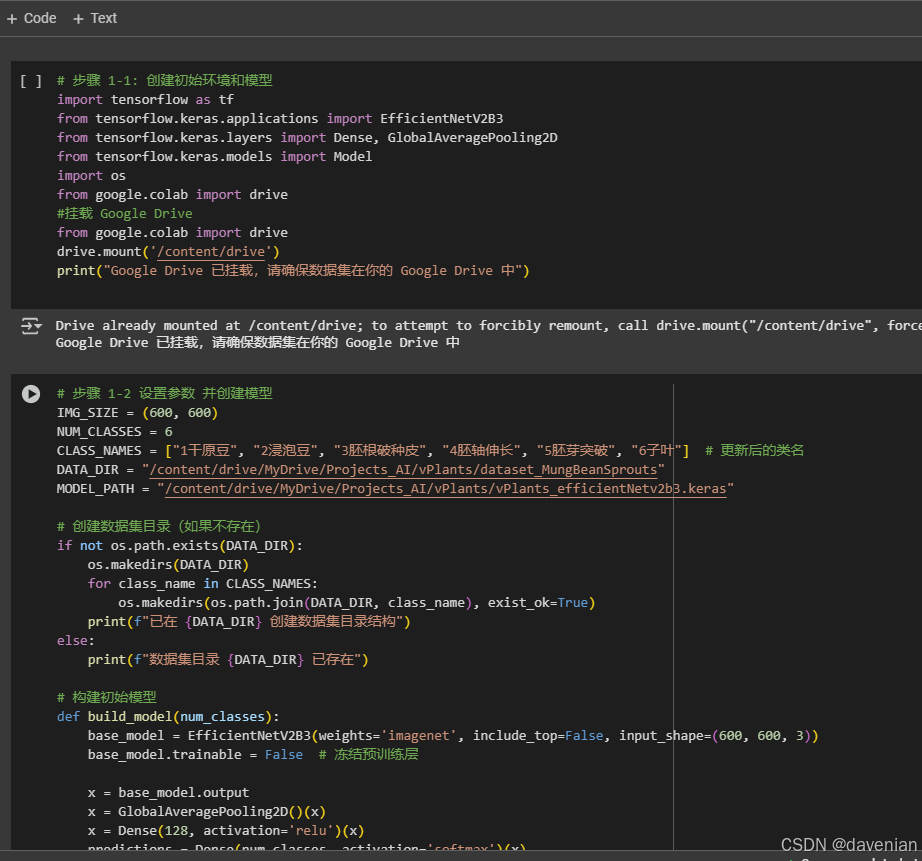Click the comment '#挂载 Google Drive'
Image resolution: width=922 pixels, height=861 pixels.
[x=125, y=213]
